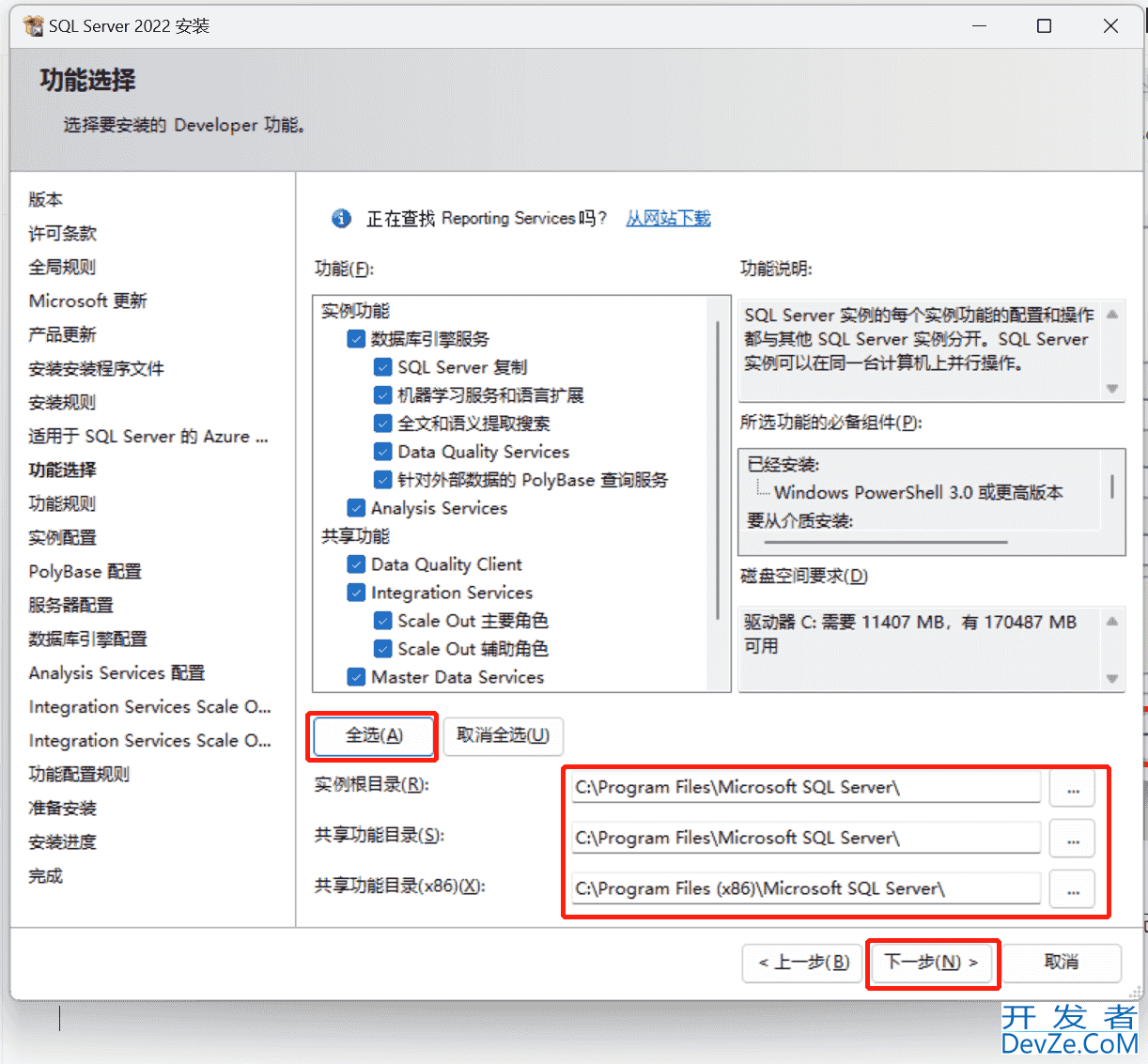The height and width of the screenshot is (1064, 1148).
Task: Focus the 共享功能目录(S) path field
Action: pyautogui.click(x=806, y=838)
